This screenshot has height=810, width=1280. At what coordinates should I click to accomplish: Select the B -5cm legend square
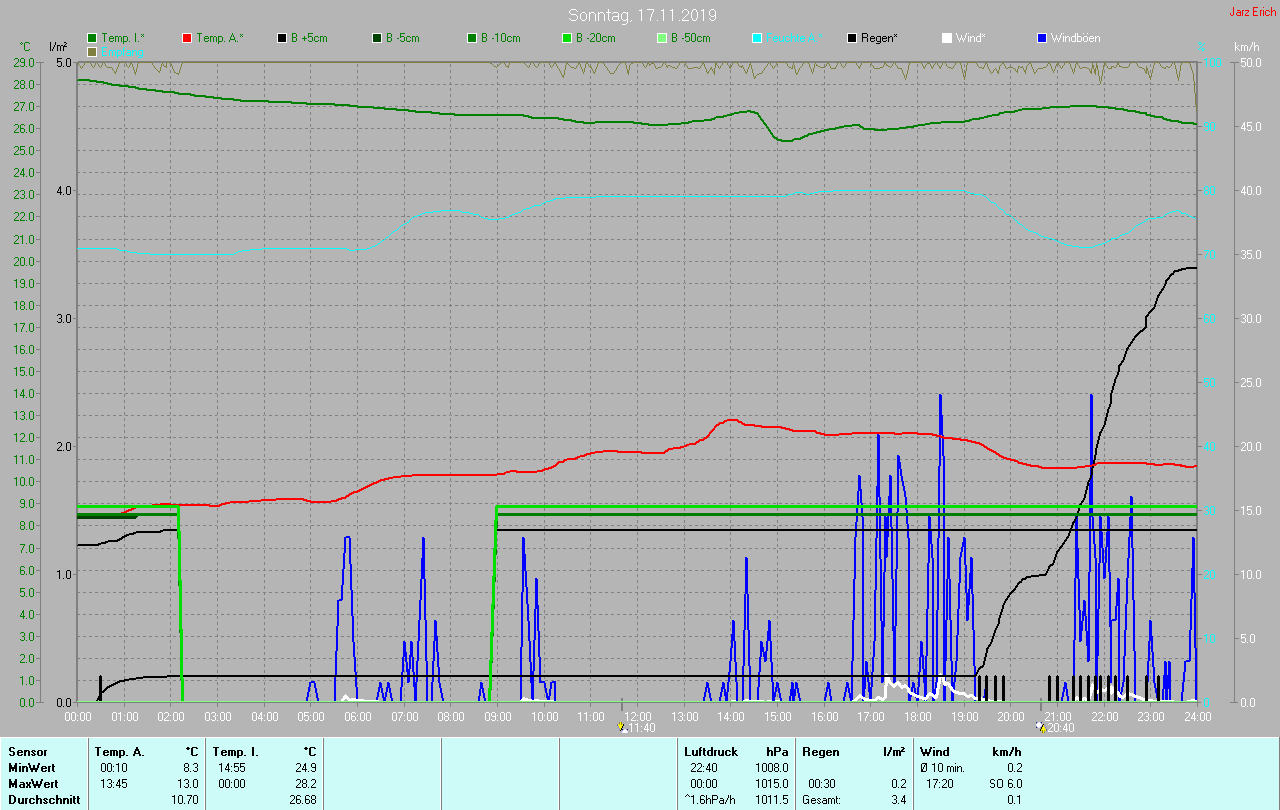click(377, 38)
